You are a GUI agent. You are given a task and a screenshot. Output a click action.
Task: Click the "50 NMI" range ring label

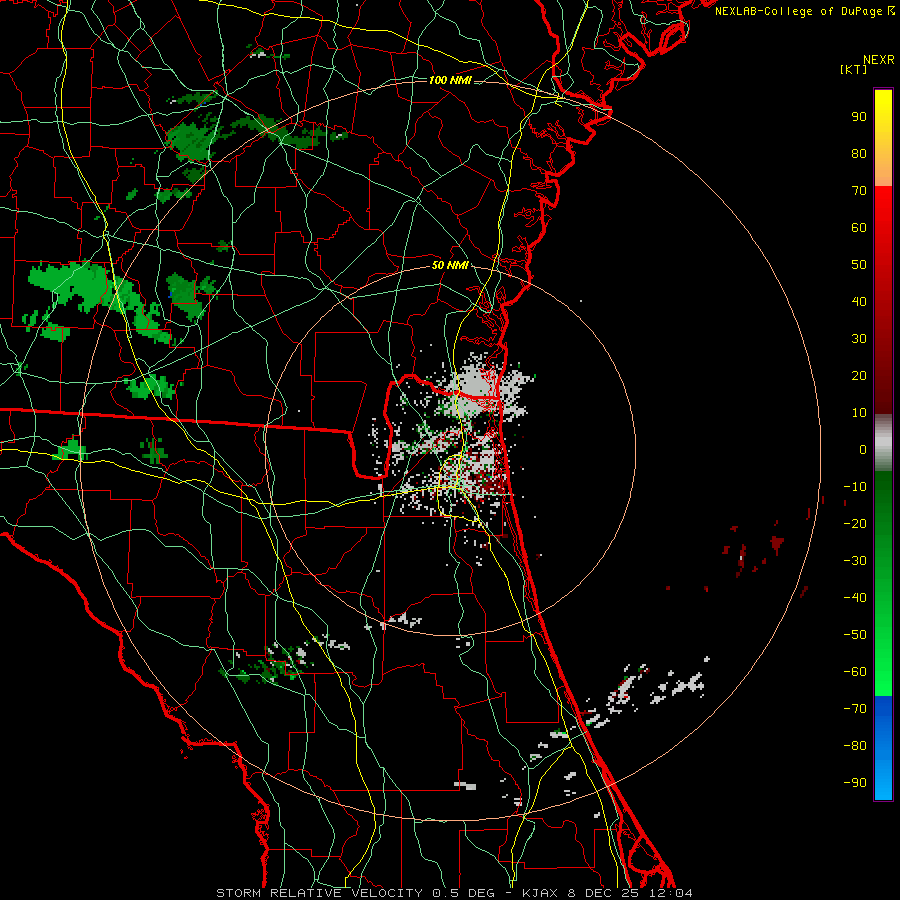tap(450, 265)
